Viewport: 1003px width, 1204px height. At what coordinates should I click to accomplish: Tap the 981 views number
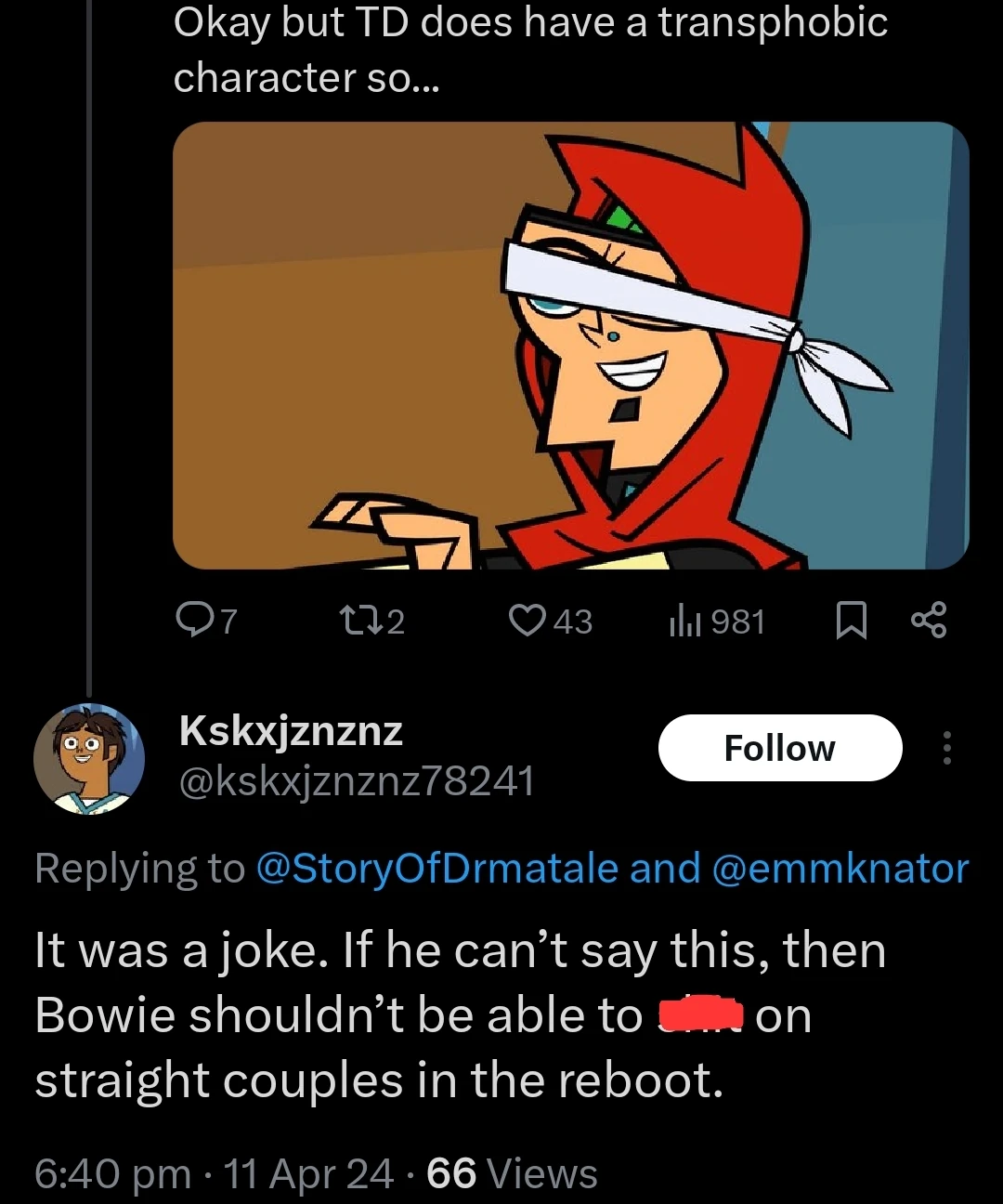pyautogui.click(x=737, y=622)
